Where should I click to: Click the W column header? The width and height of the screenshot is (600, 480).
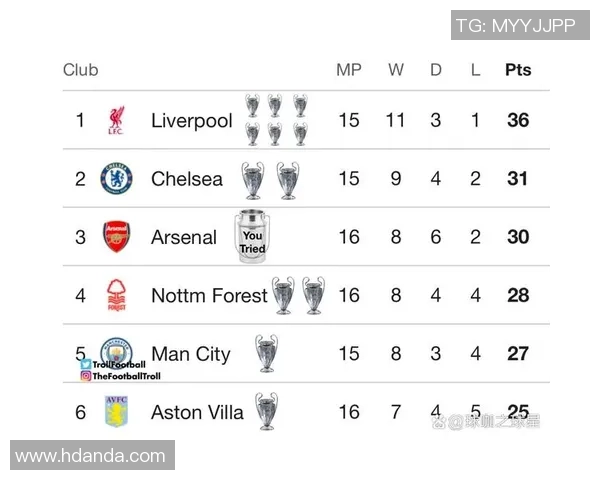tap(396, 70)
